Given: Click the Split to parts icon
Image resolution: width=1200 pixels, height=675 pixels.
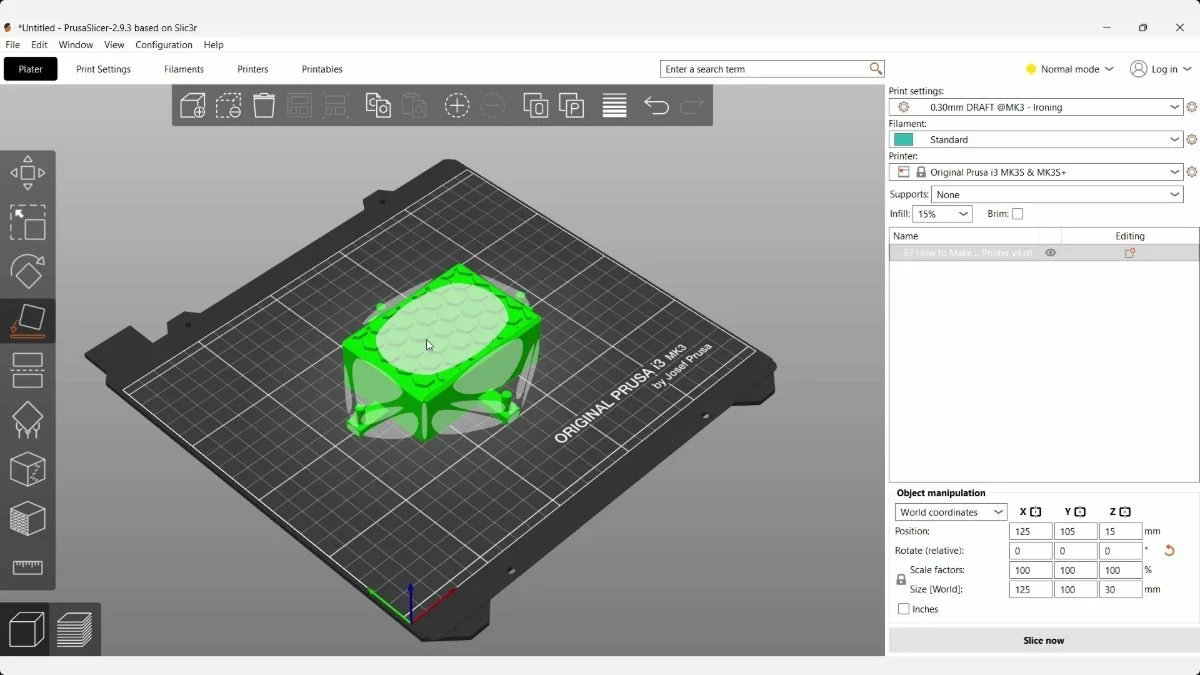Looking at the screenshot, I should tap(572, 105).
